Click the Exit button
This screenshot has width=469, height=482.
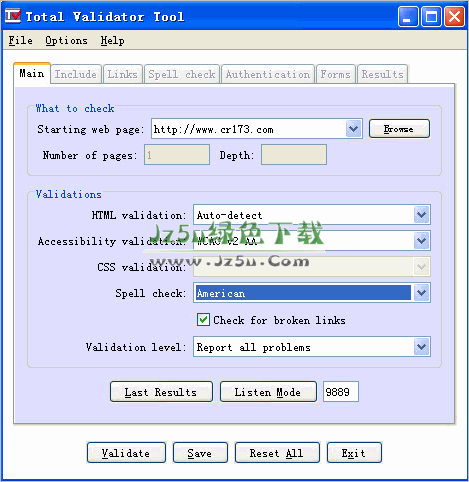click(x=354, y=453)
